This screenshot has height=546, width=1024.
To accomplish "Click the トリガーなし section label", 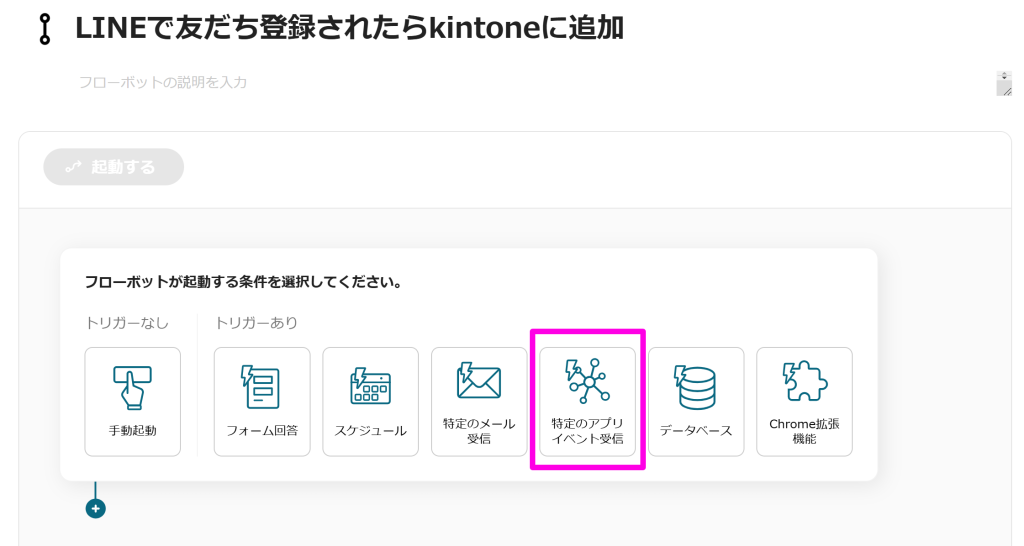I will tap(127, 323).
